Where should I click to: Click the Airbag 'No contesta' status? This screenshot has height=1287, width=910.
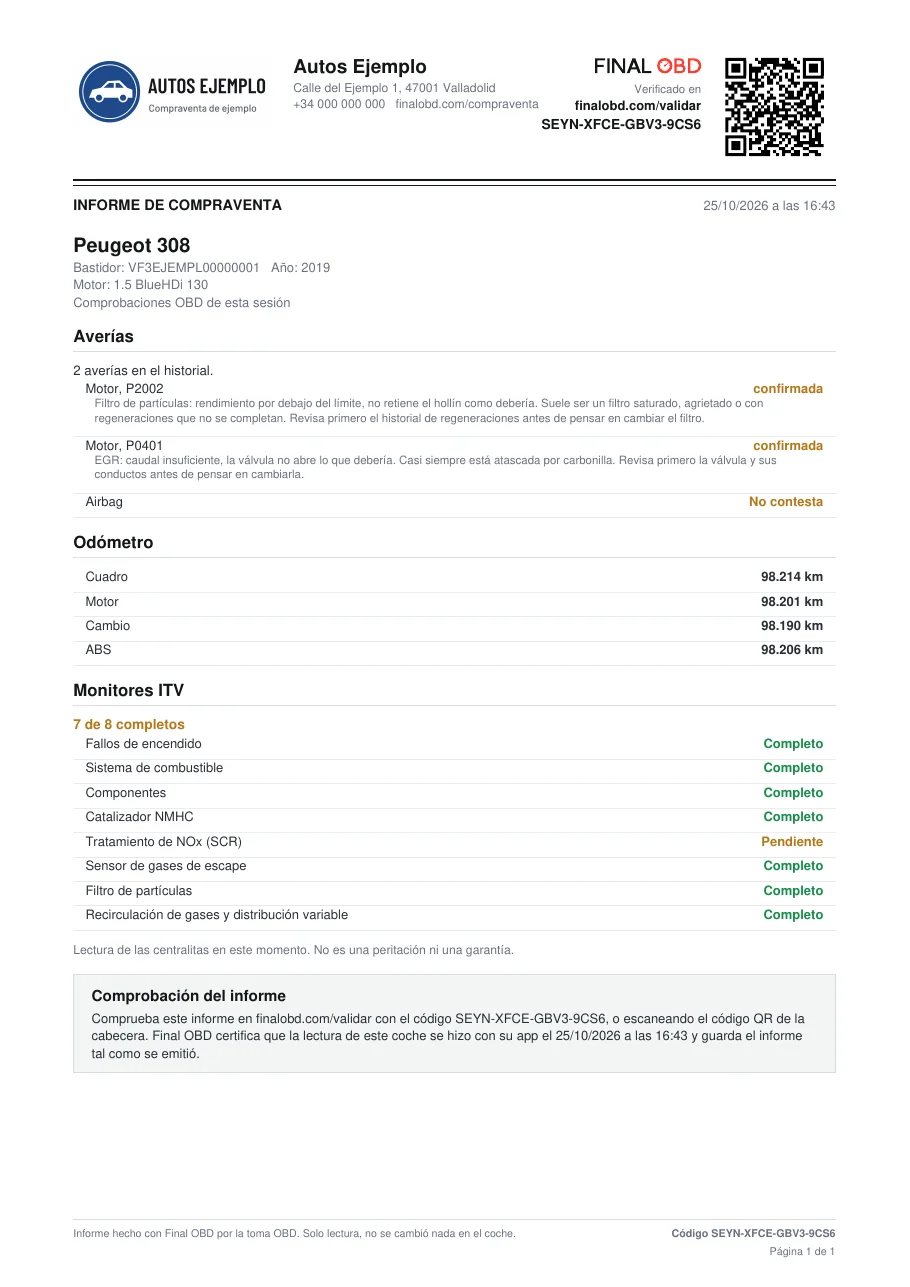pos(786,502)
